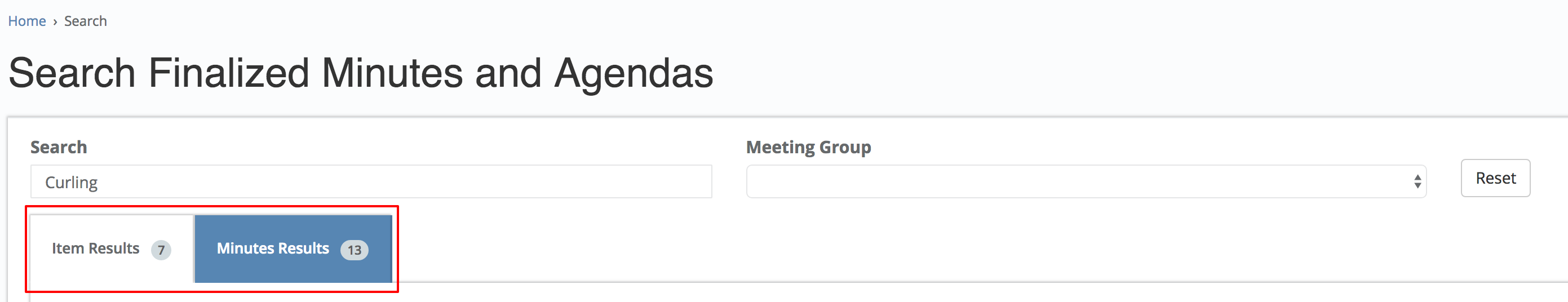The width and height of the screenshot is (1568, 302).
Task: Focus the Search field containing Curling
Action: 371,181
